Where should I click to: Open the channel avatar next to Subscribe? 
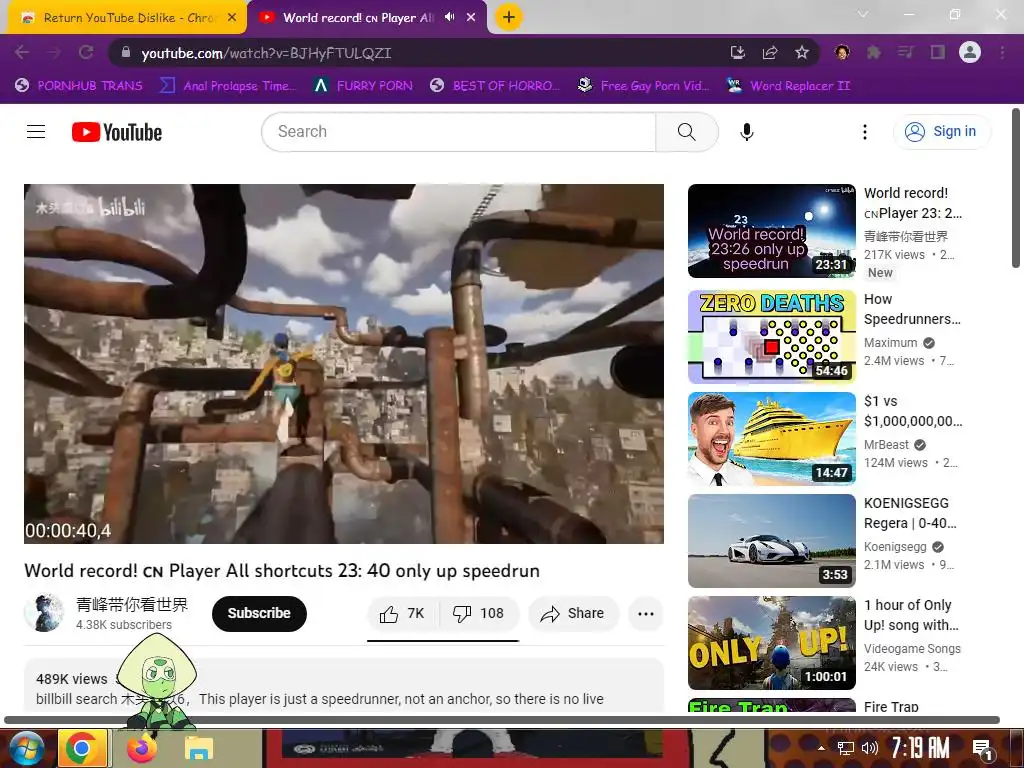pyautogui.click(x=44, y=613)
